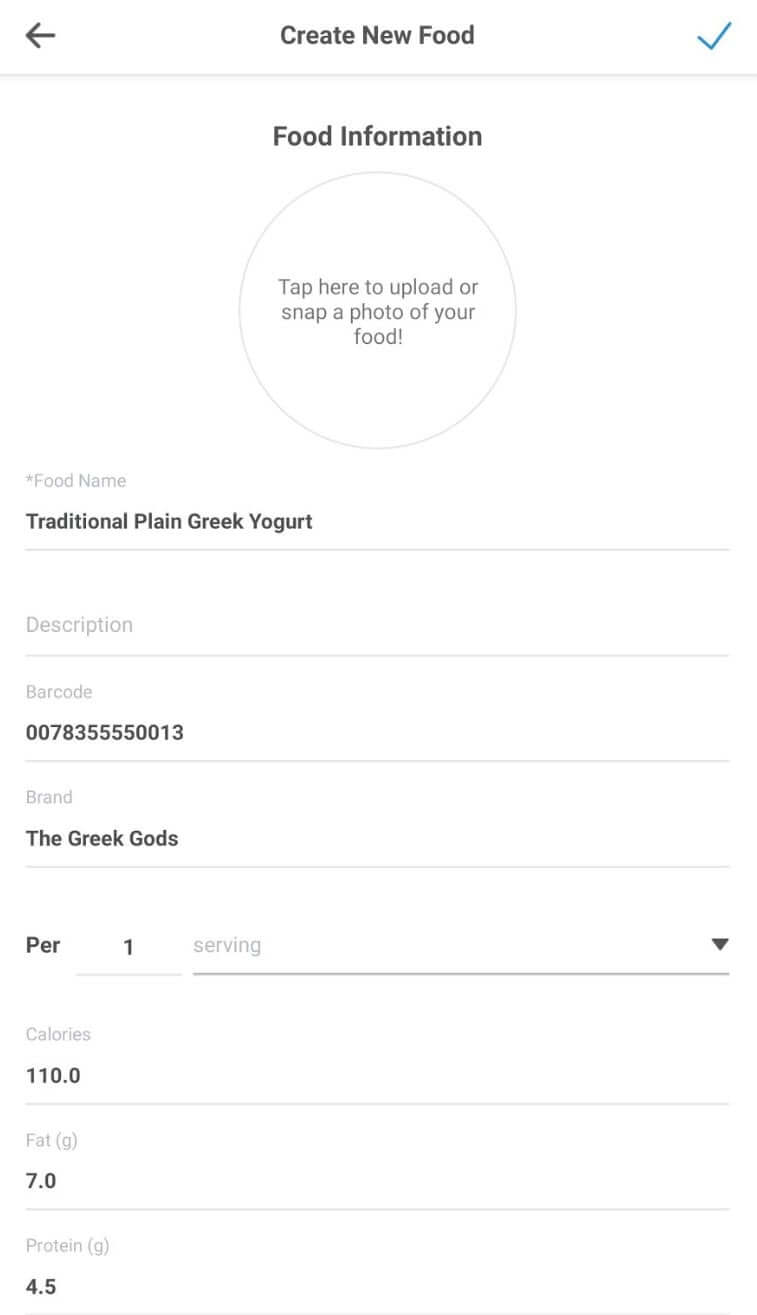
Task: Change the Per quantity value 1
Action: coord(128,947)
